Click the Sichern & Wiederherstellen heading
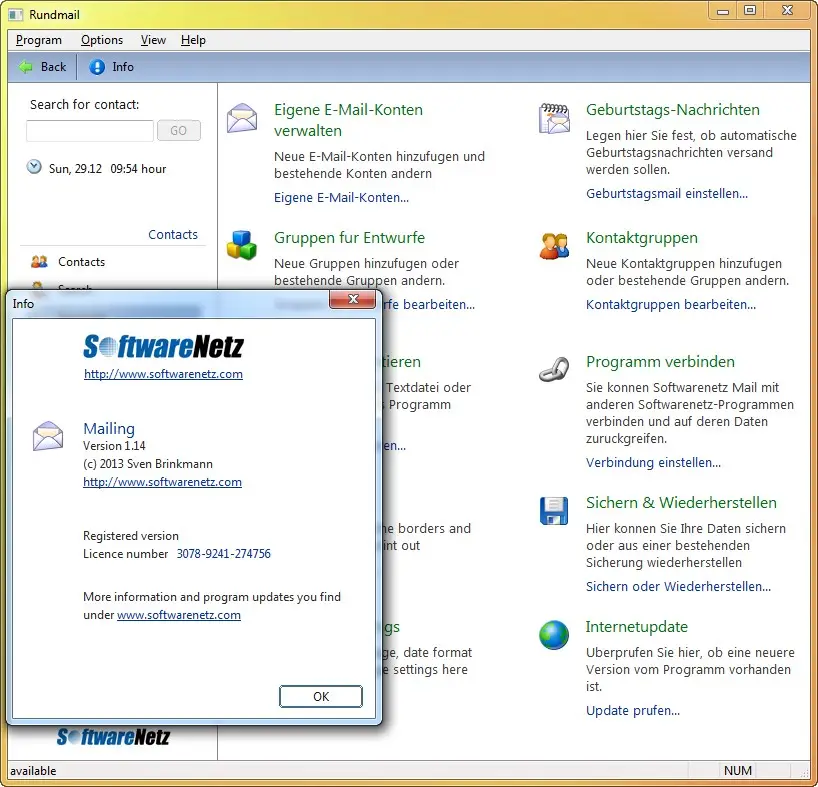 click(681, 503)
